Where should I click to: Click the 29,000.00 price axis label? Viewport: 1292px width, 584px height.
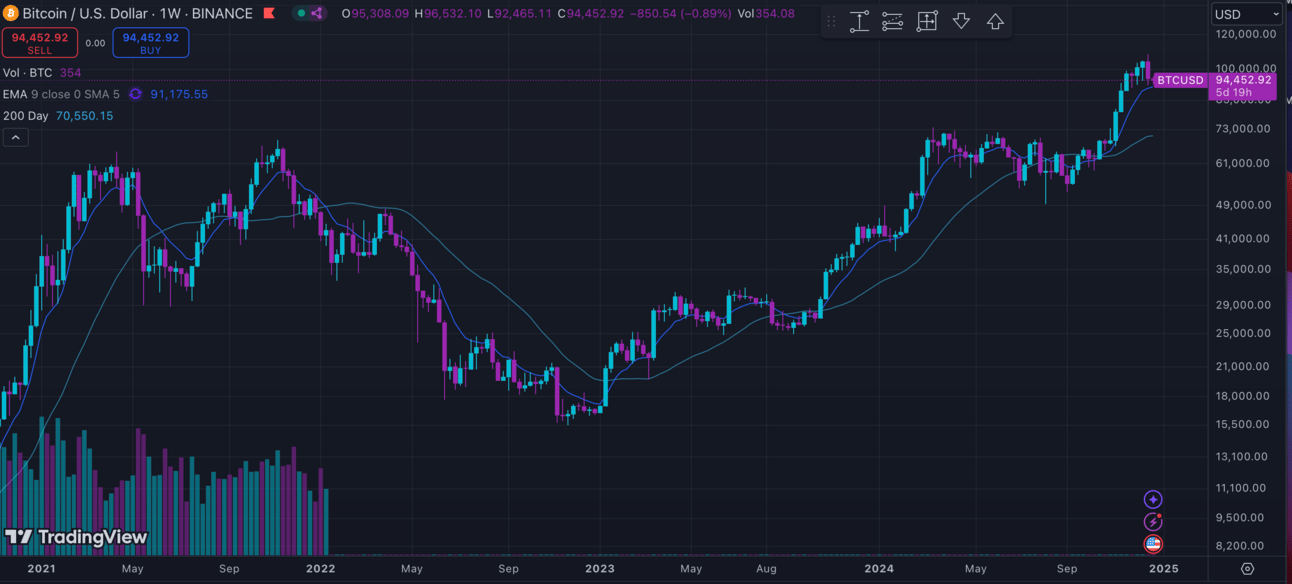point(1243,305)
